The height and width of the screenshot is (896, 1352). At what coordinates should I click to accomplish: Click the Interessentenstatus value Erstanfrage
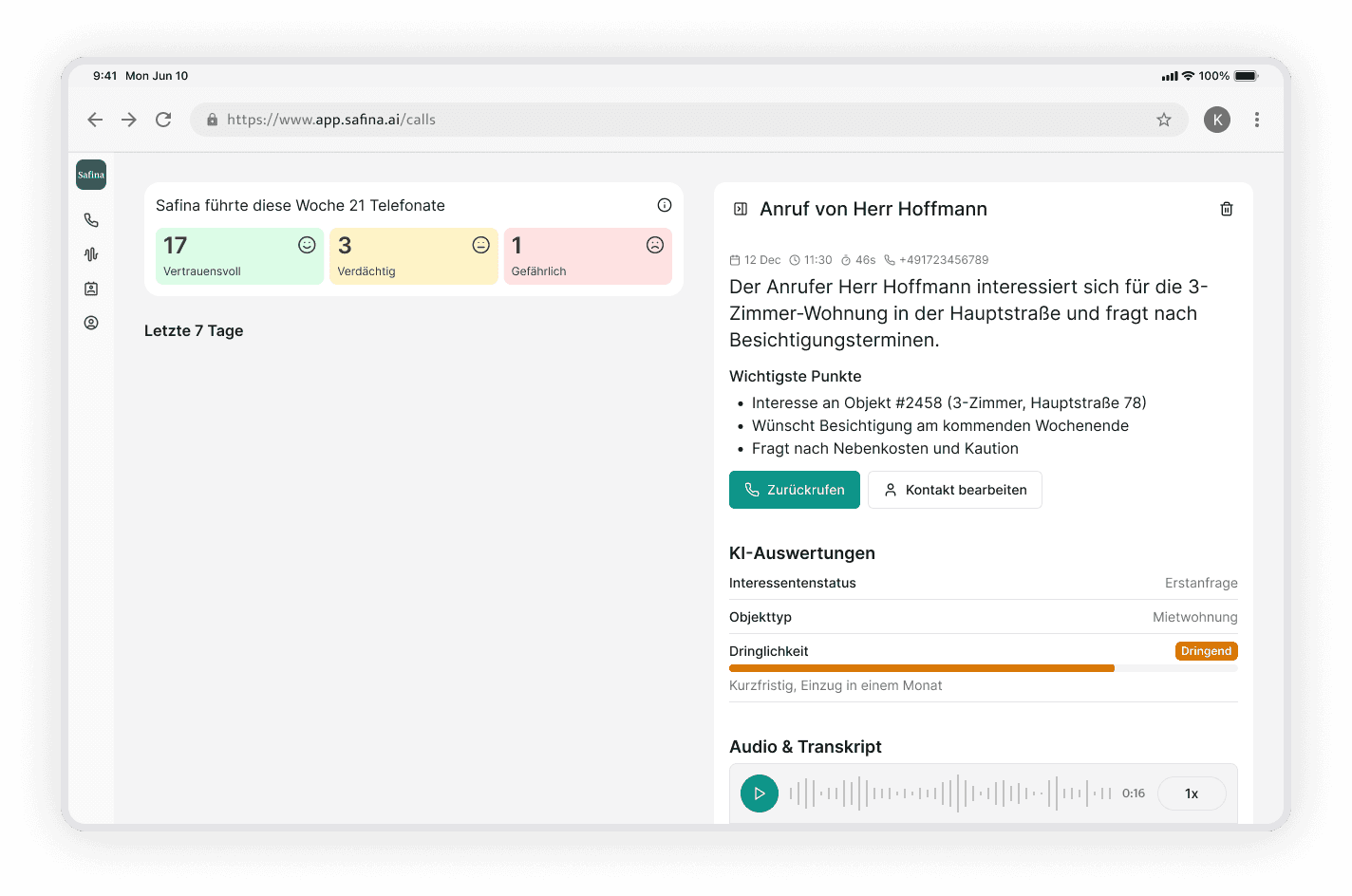click(1201, 583)
